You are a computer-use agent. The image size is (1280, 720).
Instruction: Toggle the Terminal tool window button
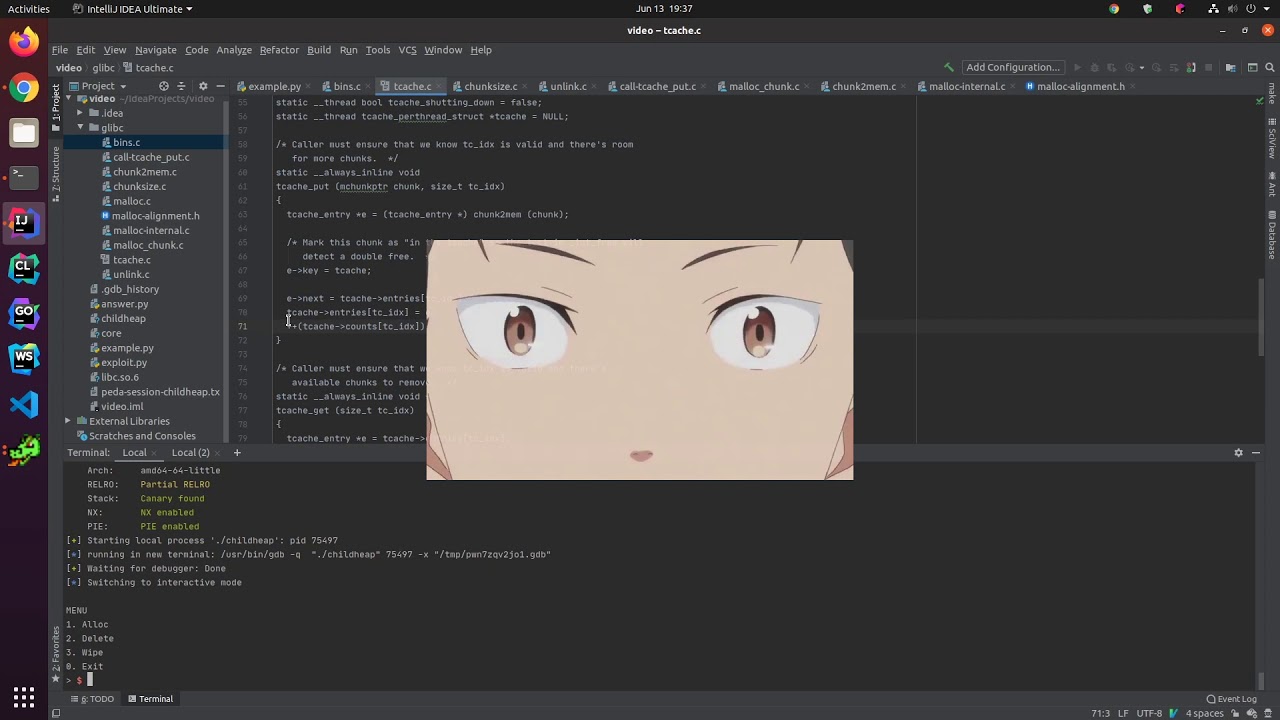tap(150, 699)
